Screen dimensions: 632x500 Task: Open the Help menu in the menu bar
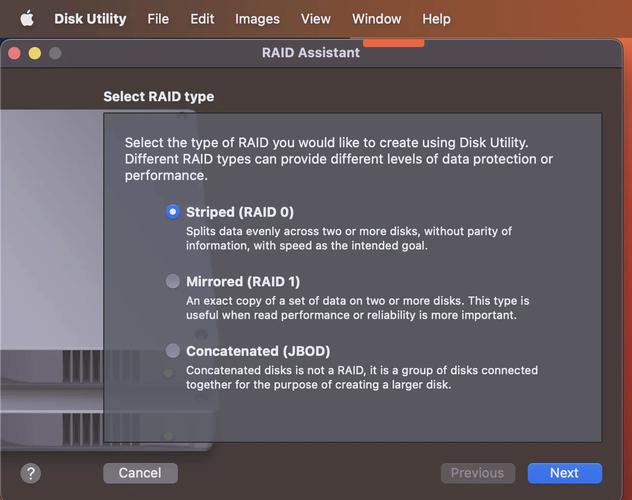pos(436,19)
